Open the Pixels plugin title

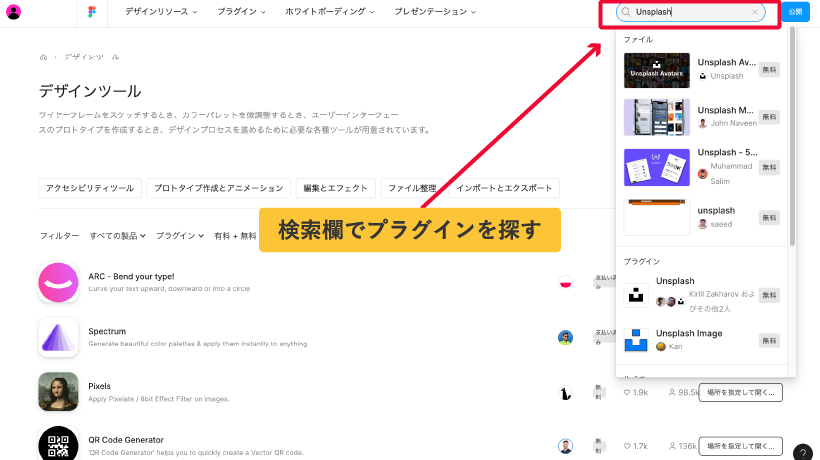(x=99, y=386)
